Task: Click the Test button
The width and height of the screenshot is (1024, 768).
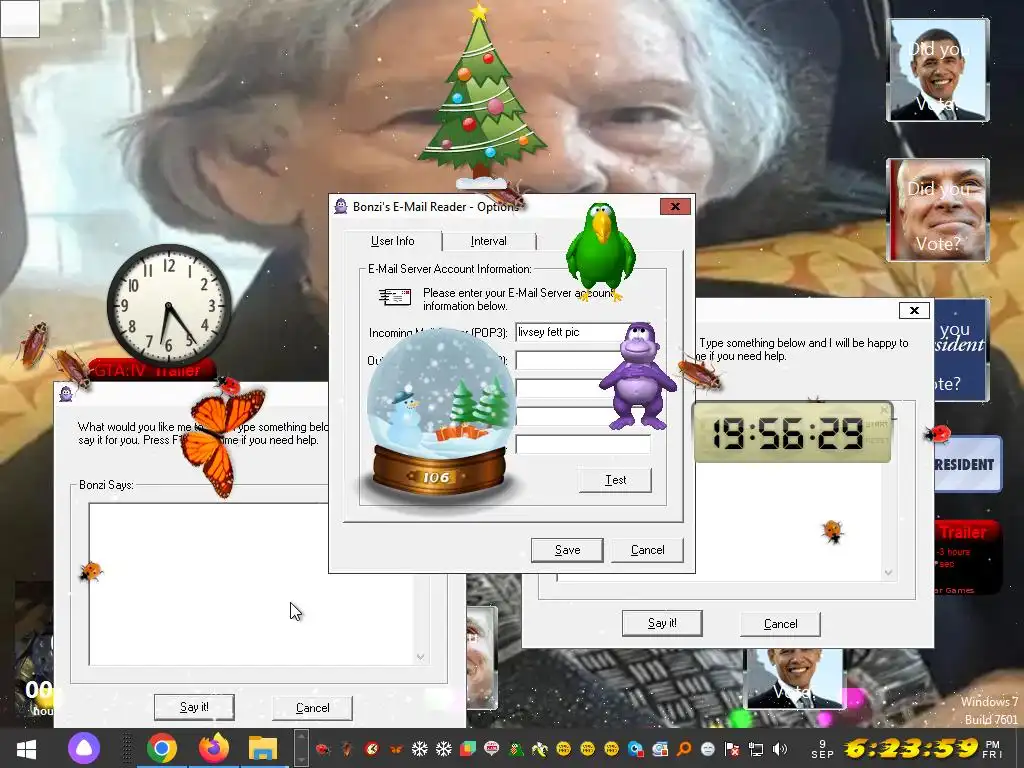Action: click(615, 480)
